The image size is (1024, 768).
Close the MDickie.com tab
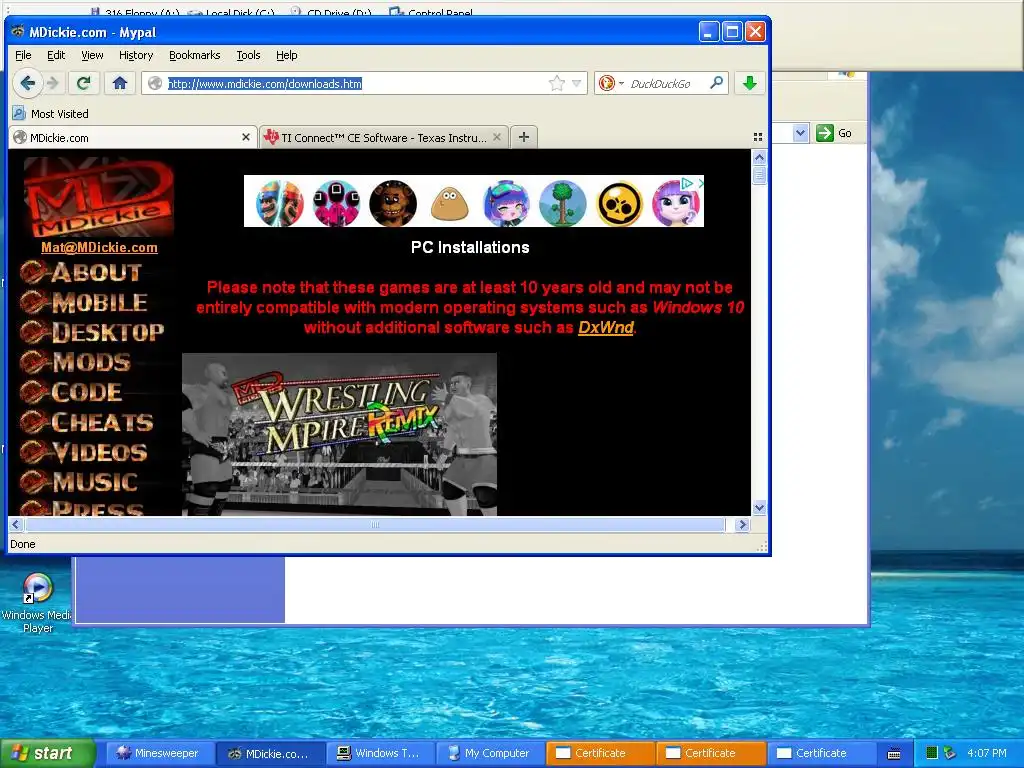[x=246, y=137]
